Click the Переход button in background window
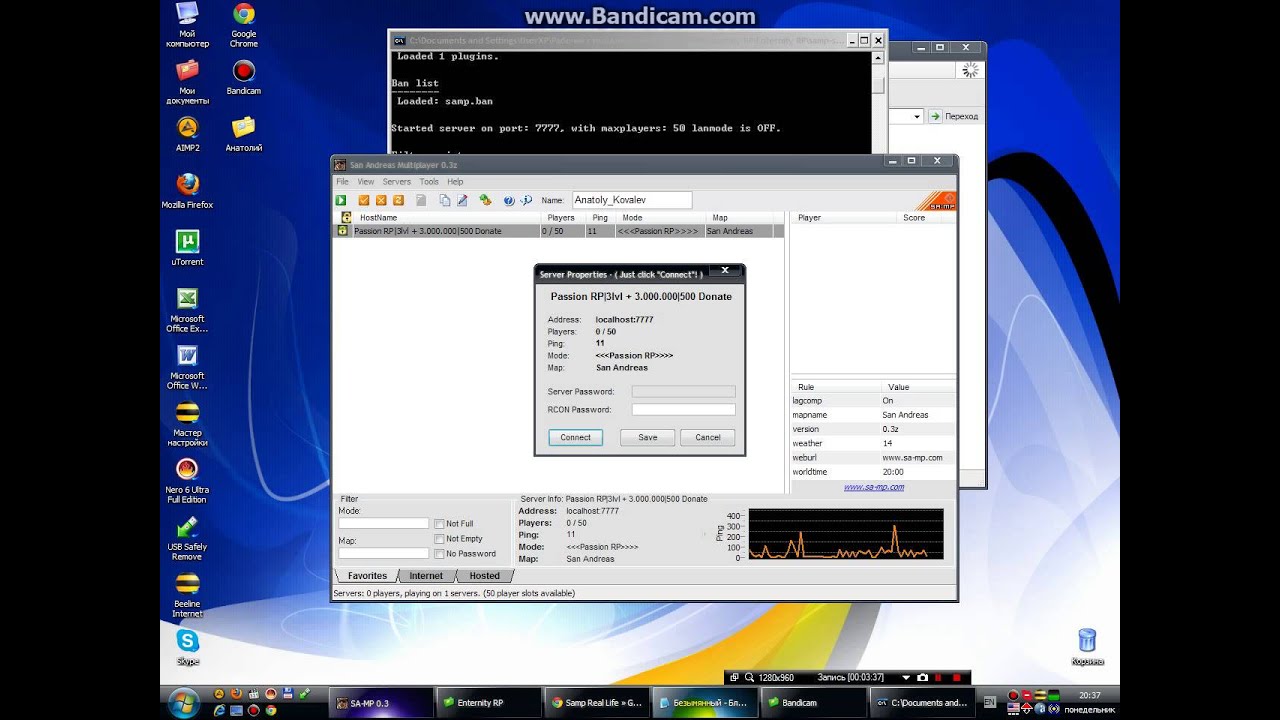This screenshot has height=720, width=1280. [954, 117]
